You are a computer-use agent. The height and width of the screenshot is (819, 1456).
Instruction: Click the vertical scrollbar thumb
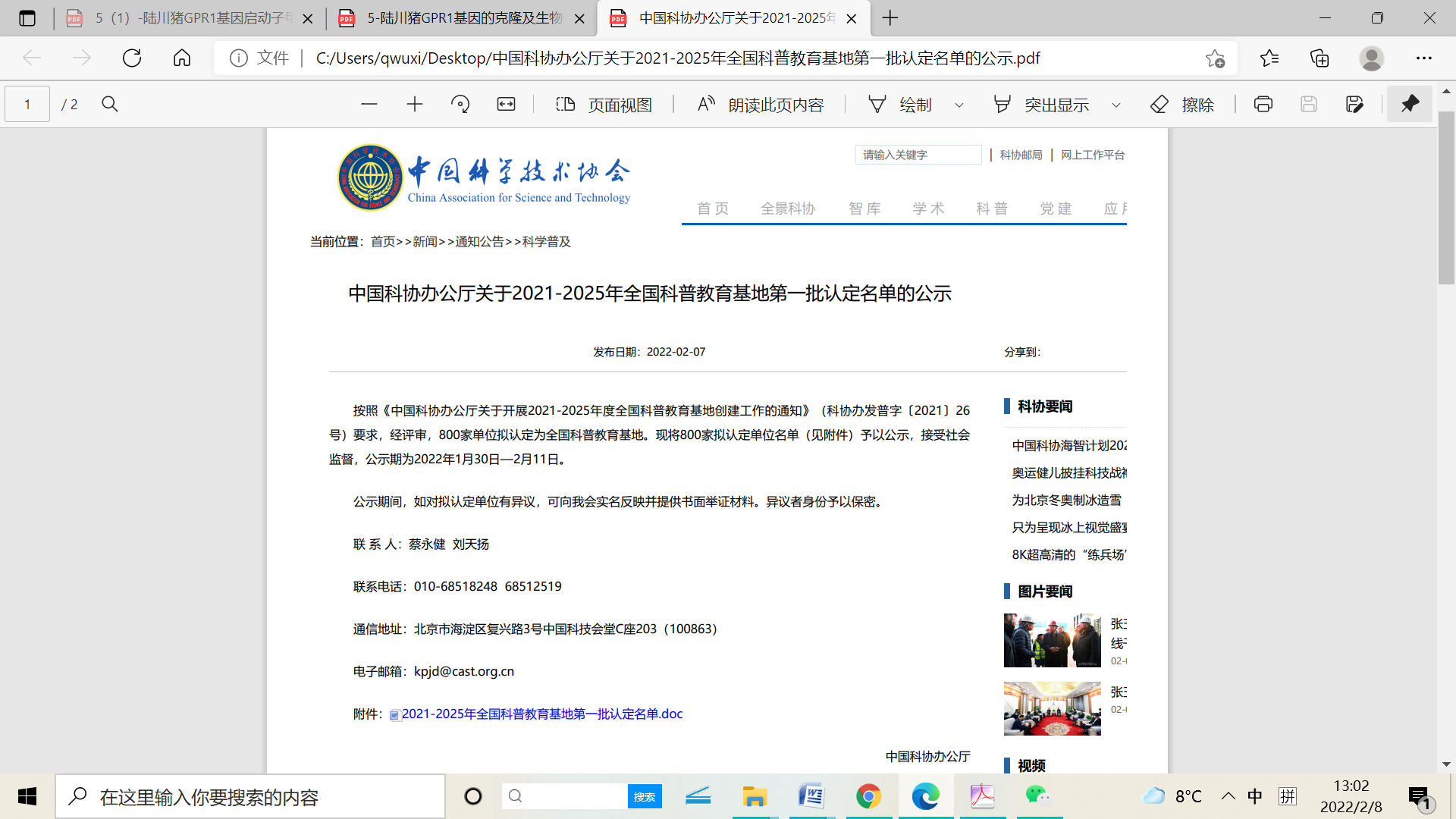pyautogui.click(x=1445, y=197)
